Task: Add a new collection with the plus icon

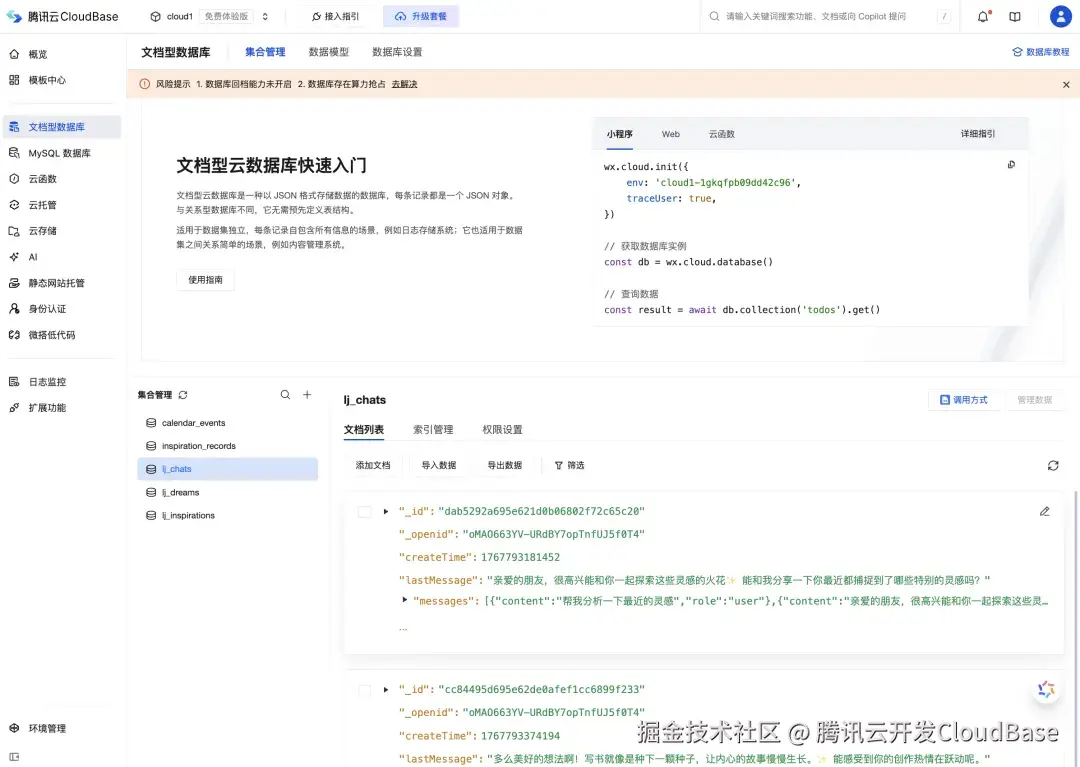Action: 308,395
